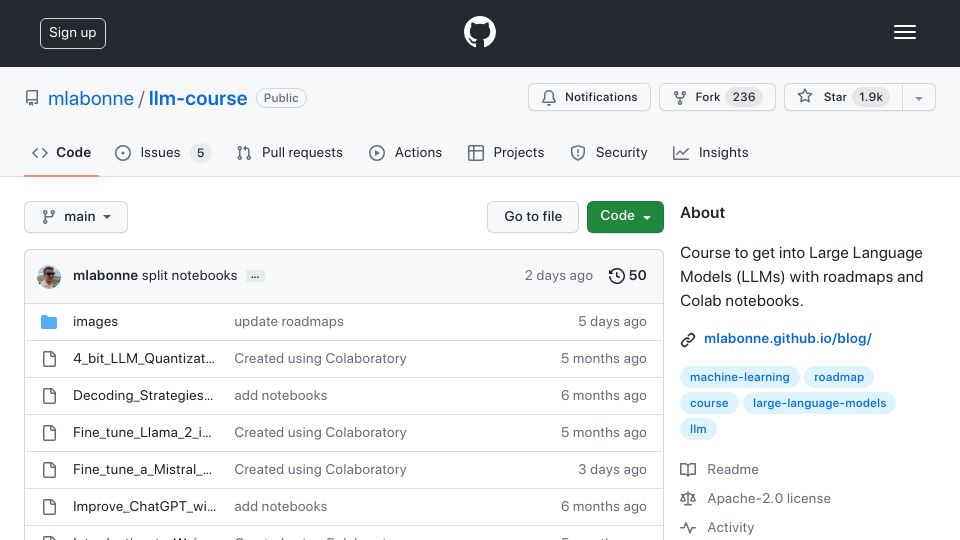Click the file icon for Decoding_Strategies...
Viewport: 960px width, 540px height.
[50, 396]
